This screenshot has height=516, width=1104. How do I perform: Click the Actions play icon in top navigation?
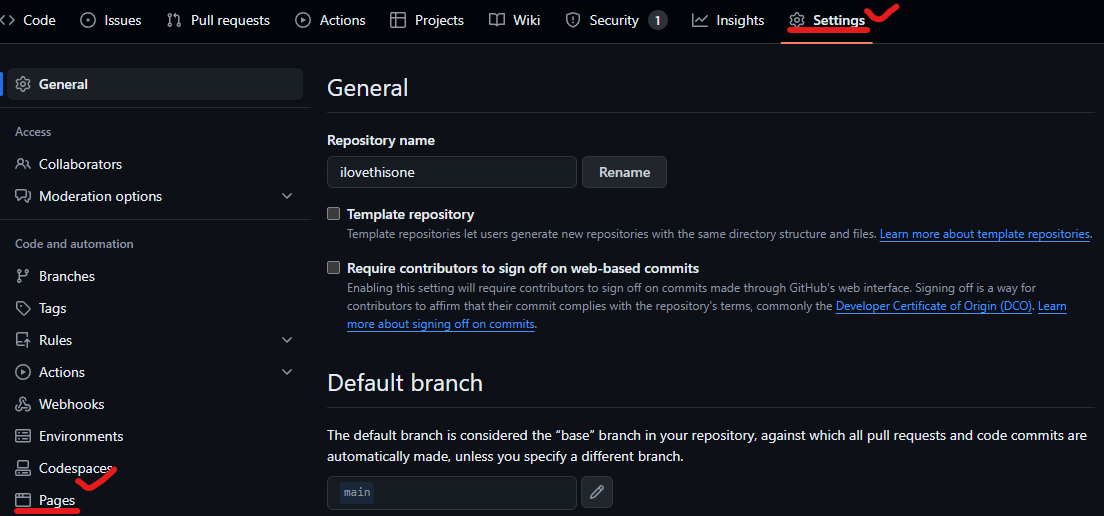click(303, 20)
